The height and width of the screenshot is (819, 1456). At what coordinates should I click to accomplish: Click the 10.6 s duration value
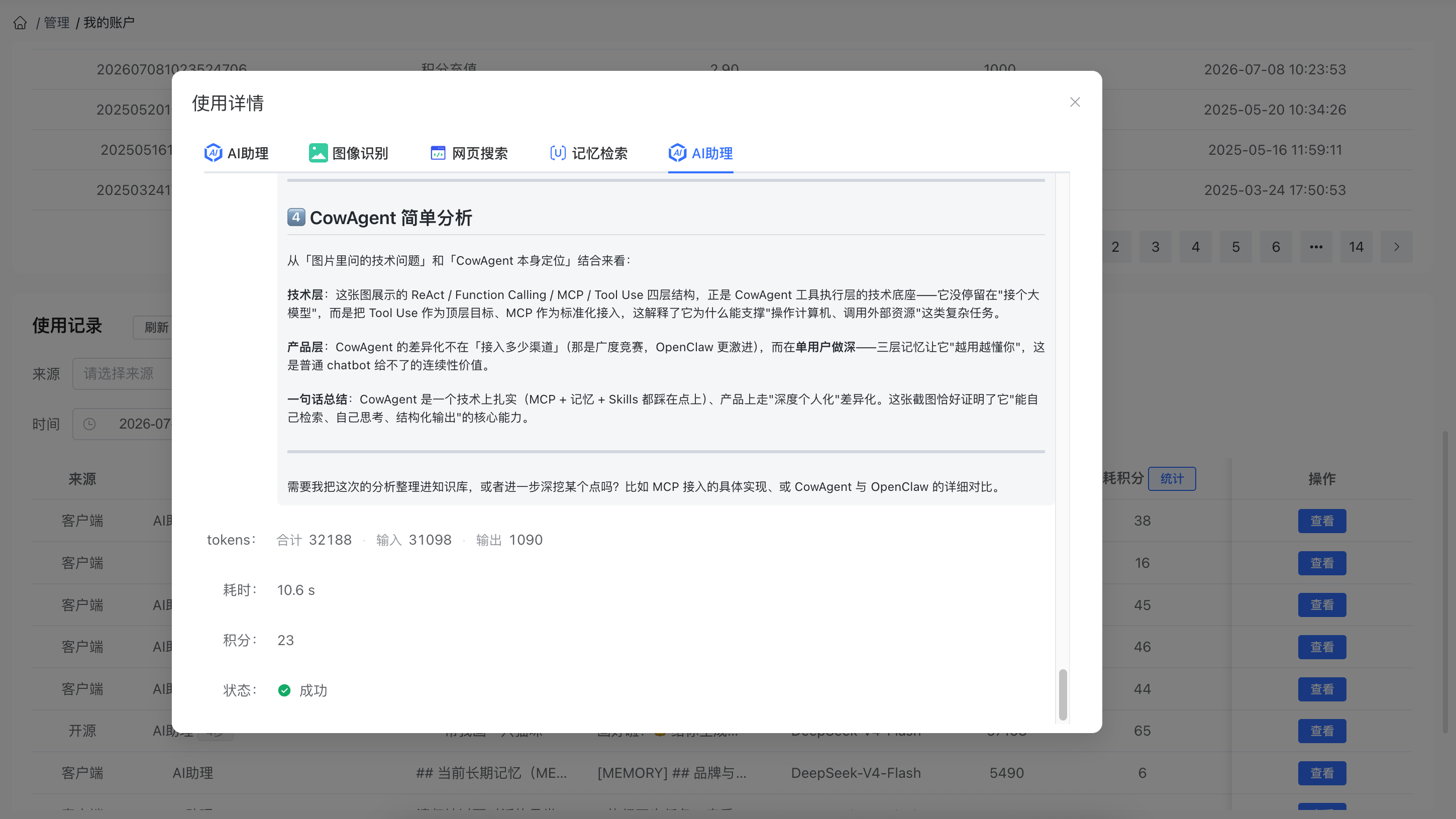(x=295, y=590)
